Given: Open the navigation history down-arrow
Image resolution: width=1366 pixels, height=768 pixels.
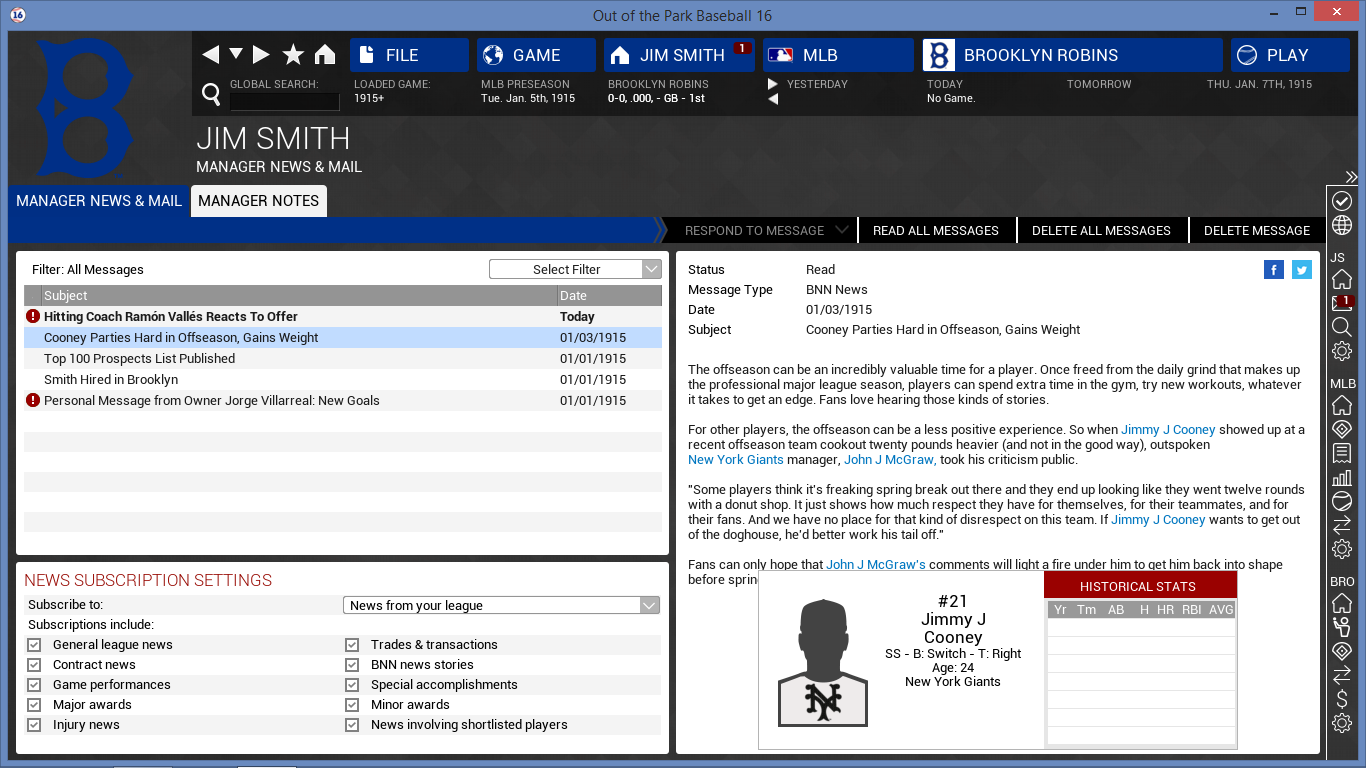Looking at the screenshot, I should pos(236,54).
